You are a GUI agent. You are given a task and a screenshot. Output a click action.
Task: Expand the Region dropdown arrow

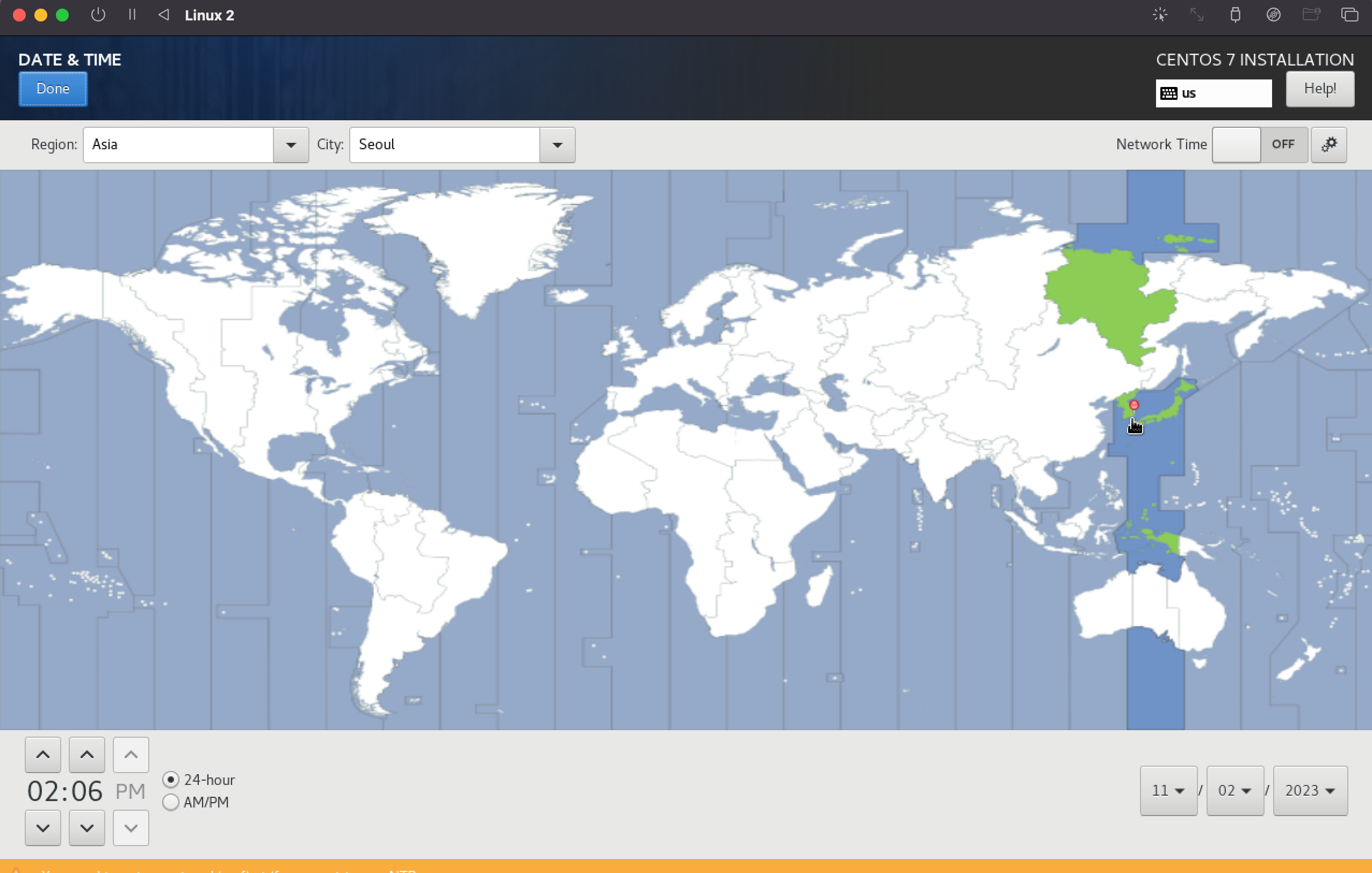pos(291,144)
